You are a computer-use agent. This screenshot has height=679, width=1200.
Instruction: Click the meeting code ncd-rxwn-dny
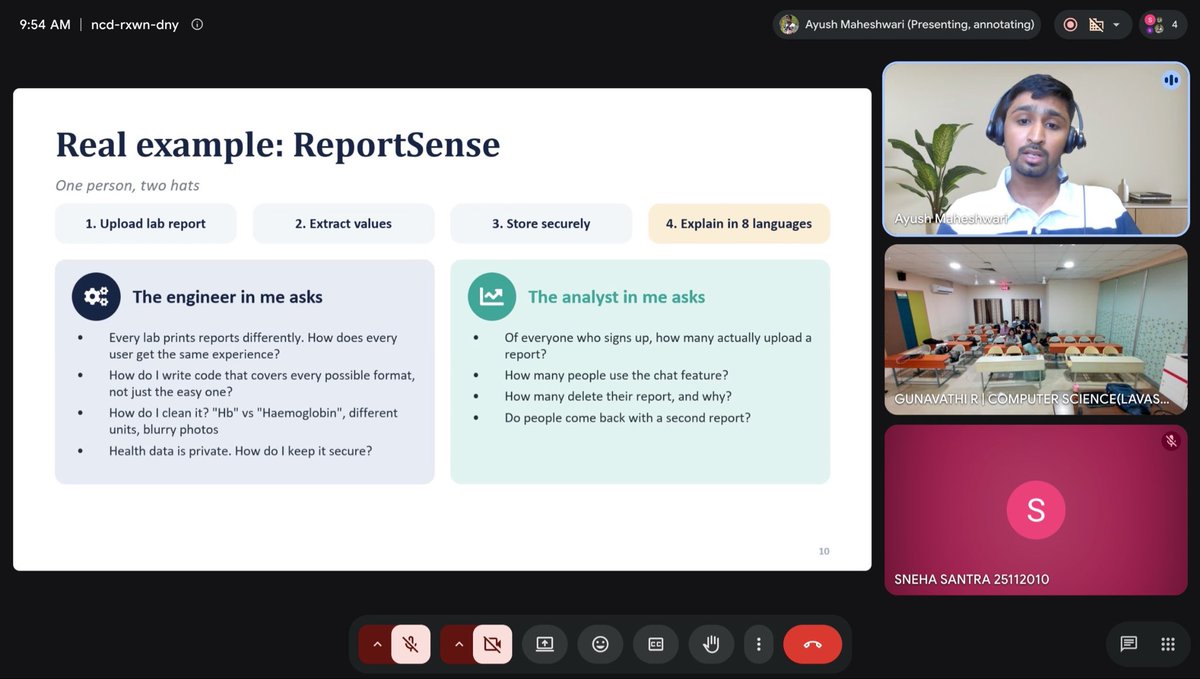[x=135, y=25]
